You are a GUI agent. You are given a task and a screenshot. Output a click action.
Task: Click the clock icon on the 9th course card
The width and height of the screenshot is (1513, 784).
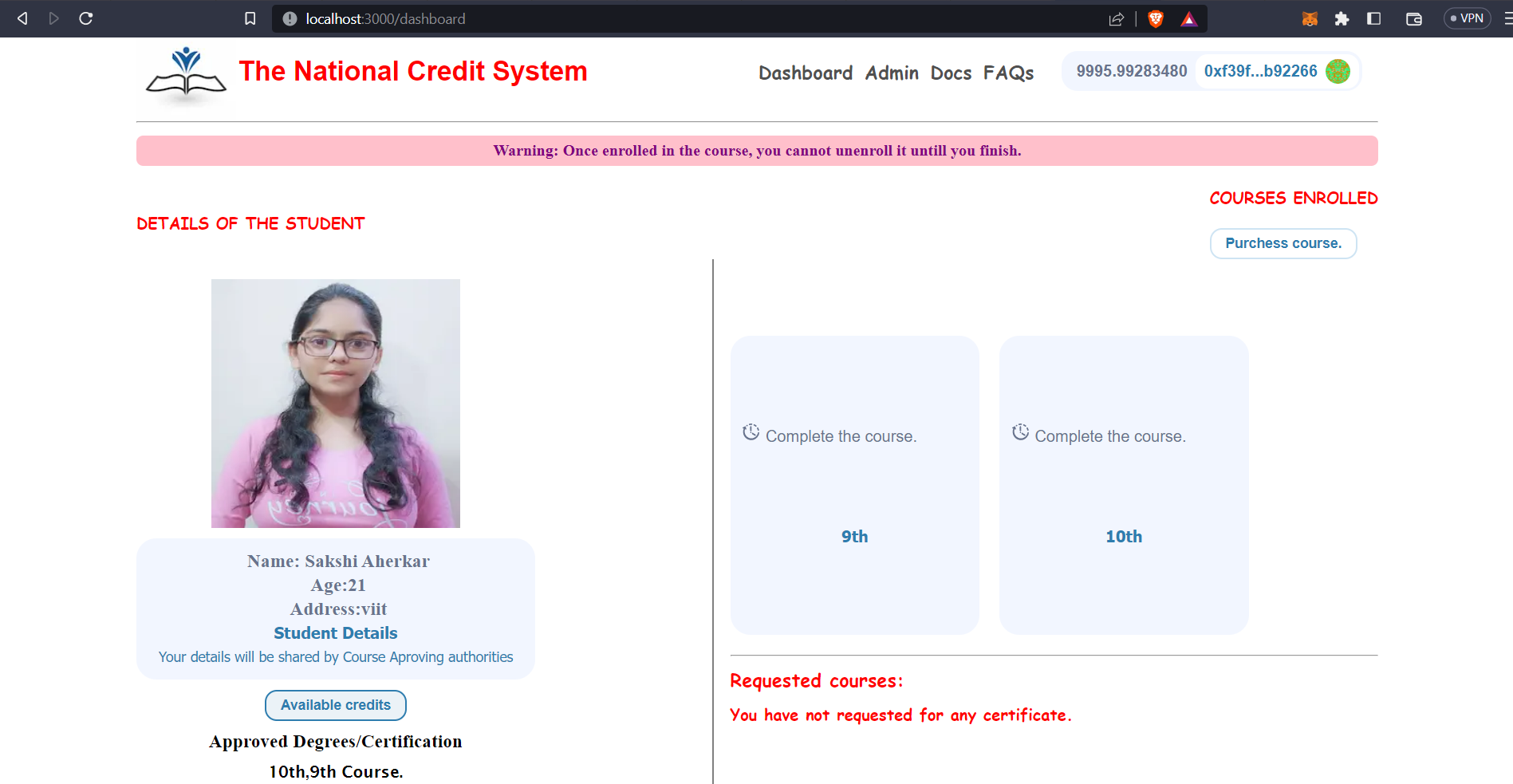[751, 431]
